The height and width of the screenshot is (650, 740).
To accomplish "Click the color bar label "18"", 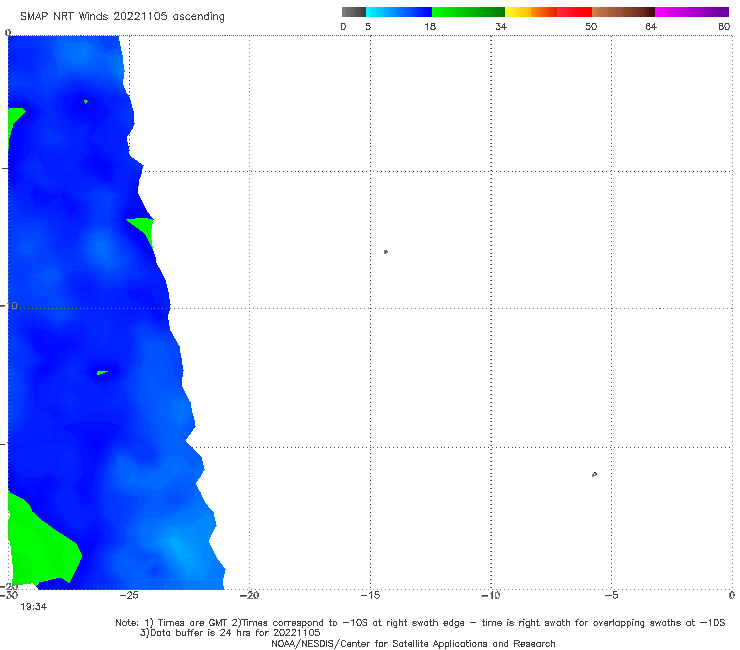I will coord(430,26).
